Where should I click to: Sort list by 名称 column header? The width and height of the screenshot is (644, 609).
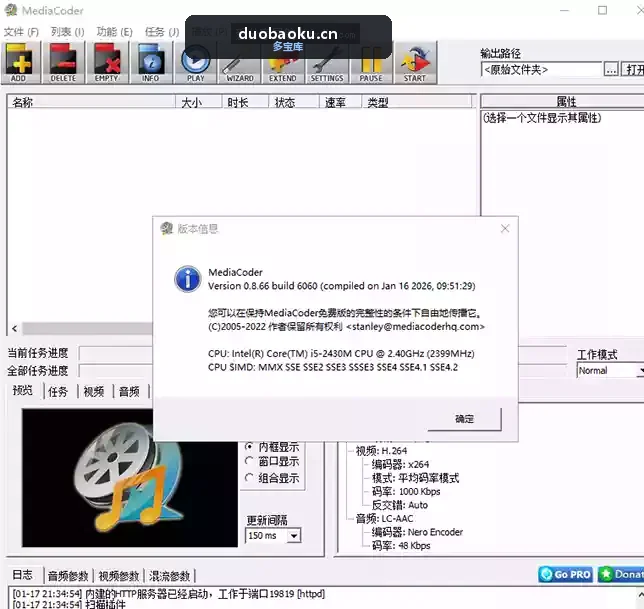tap(92, 102)
